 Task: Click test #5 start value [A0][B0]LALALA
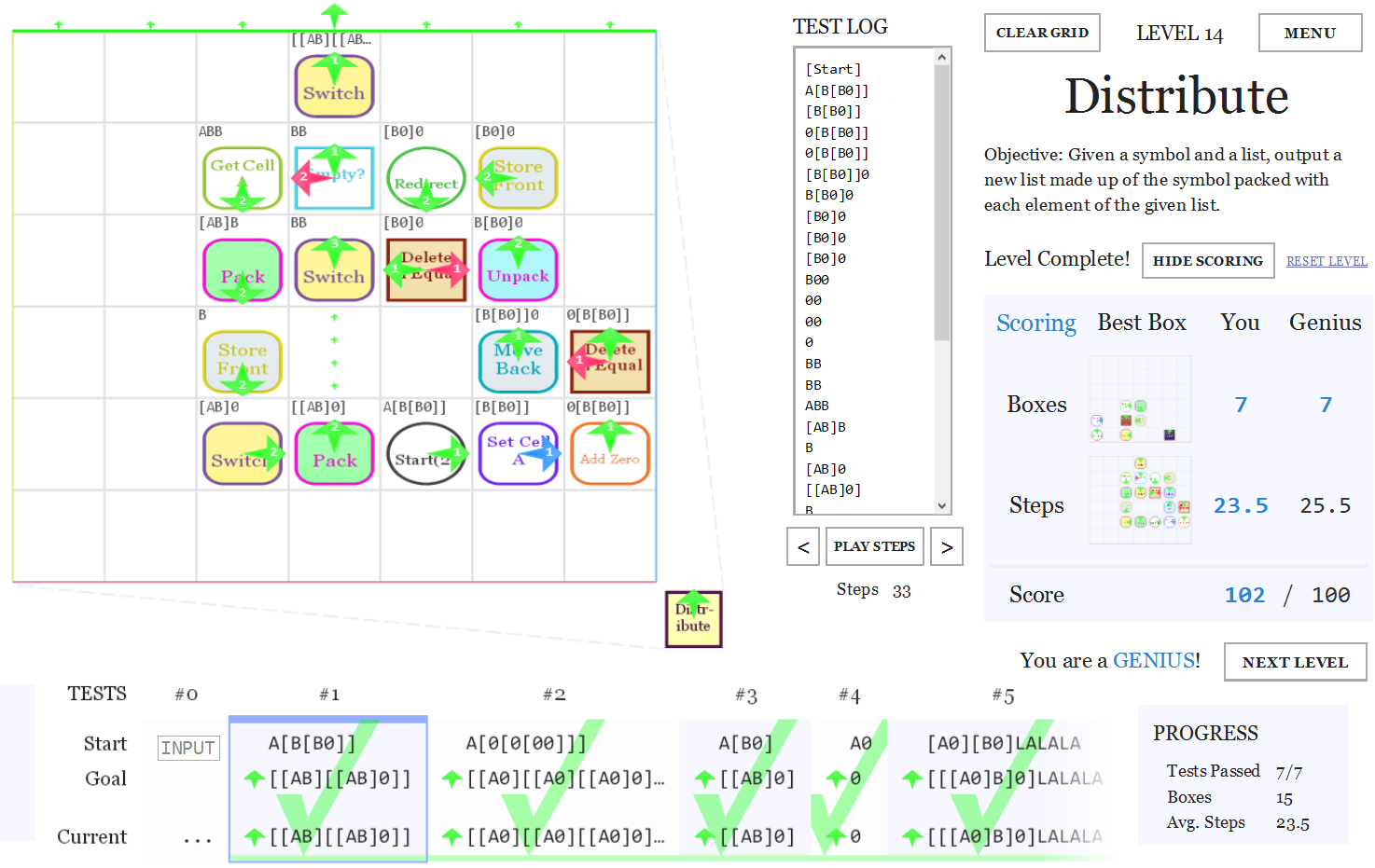coord(1004,743)
